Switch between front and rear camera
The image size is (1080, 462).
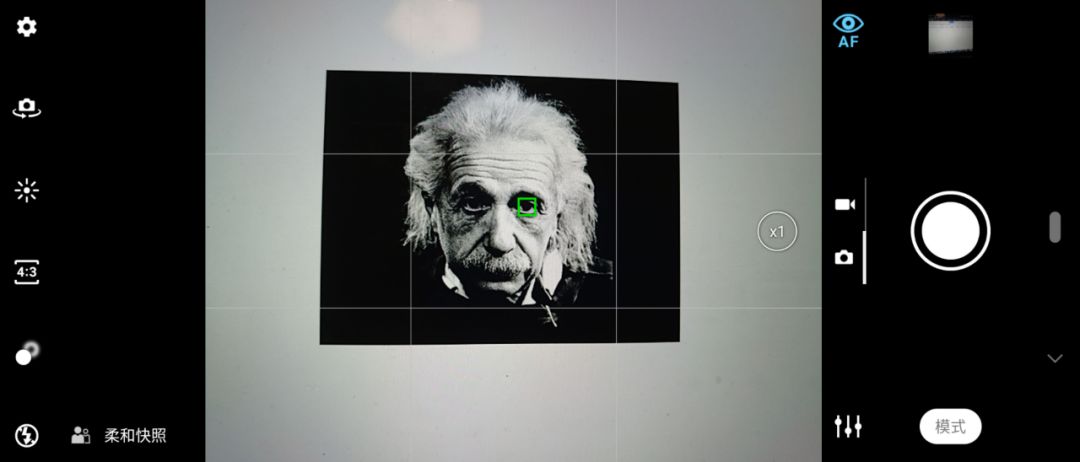tap(27, 108)
